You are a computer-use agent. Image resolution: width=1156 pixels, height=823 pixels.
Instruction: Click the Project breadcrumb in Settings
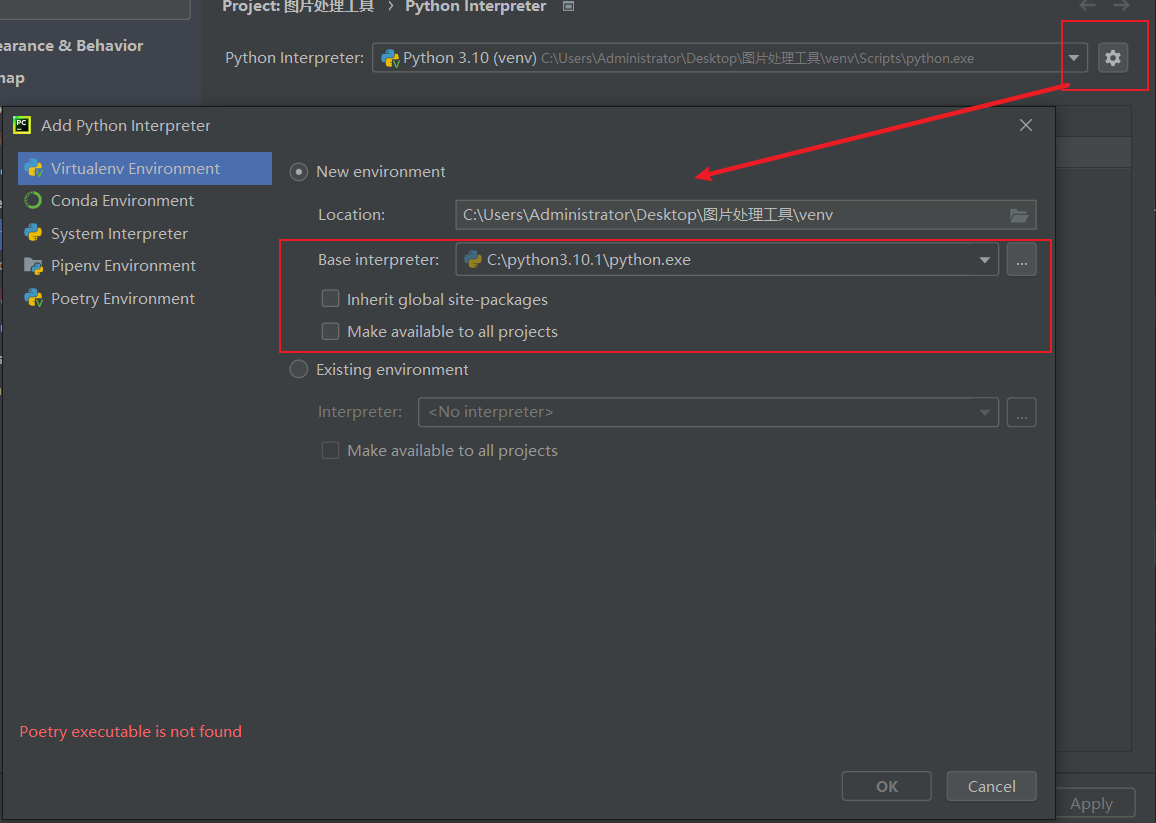click(x=298, y=7)
